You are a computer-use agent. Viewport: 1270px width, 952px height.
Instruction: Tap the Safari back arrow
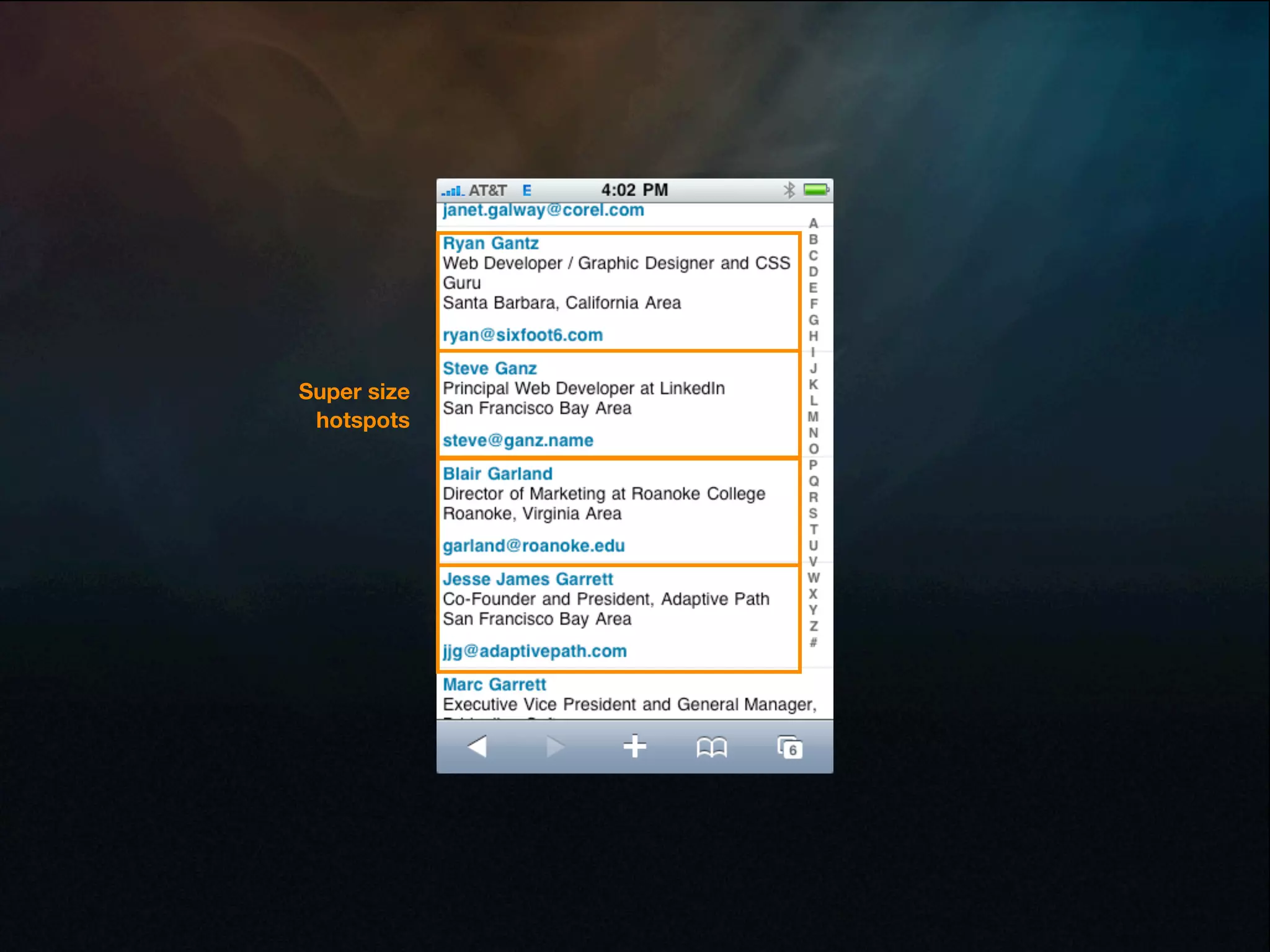[477, 746]
